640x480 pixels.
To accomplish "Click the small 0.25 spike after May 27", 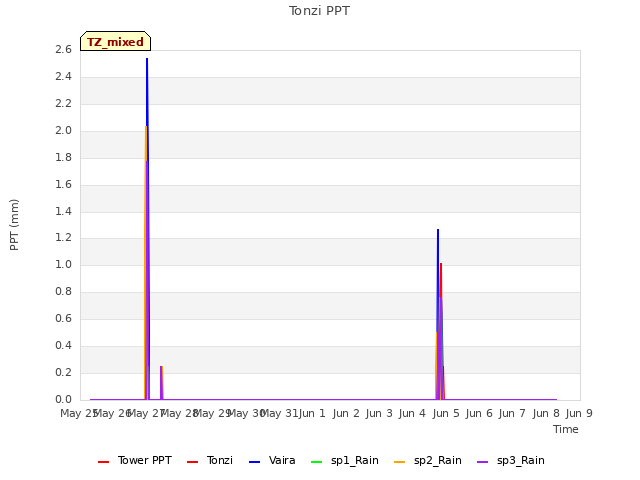I will (x=162, y=367).
